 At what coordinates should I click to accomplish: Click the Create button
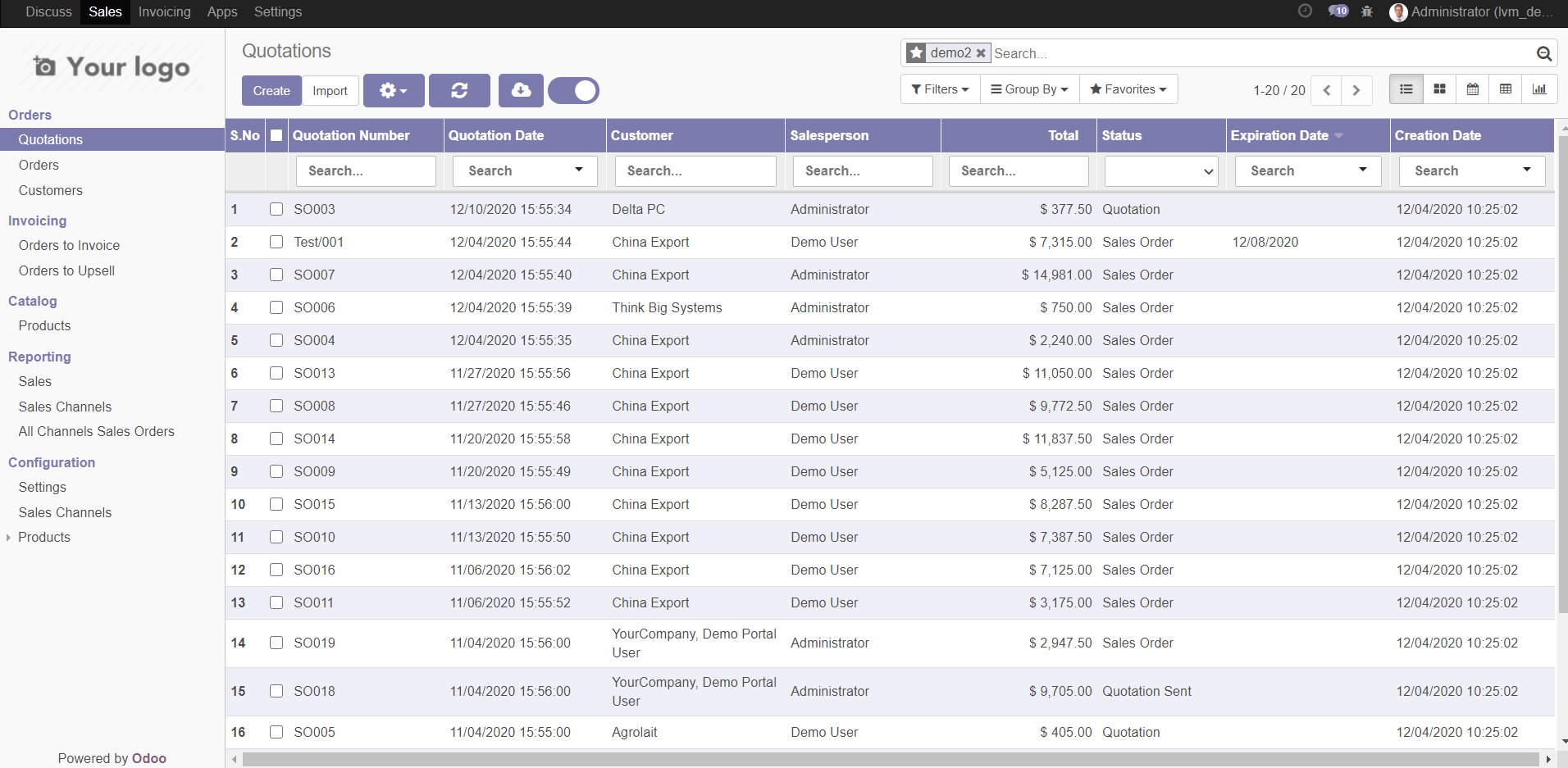pos(271,90)
